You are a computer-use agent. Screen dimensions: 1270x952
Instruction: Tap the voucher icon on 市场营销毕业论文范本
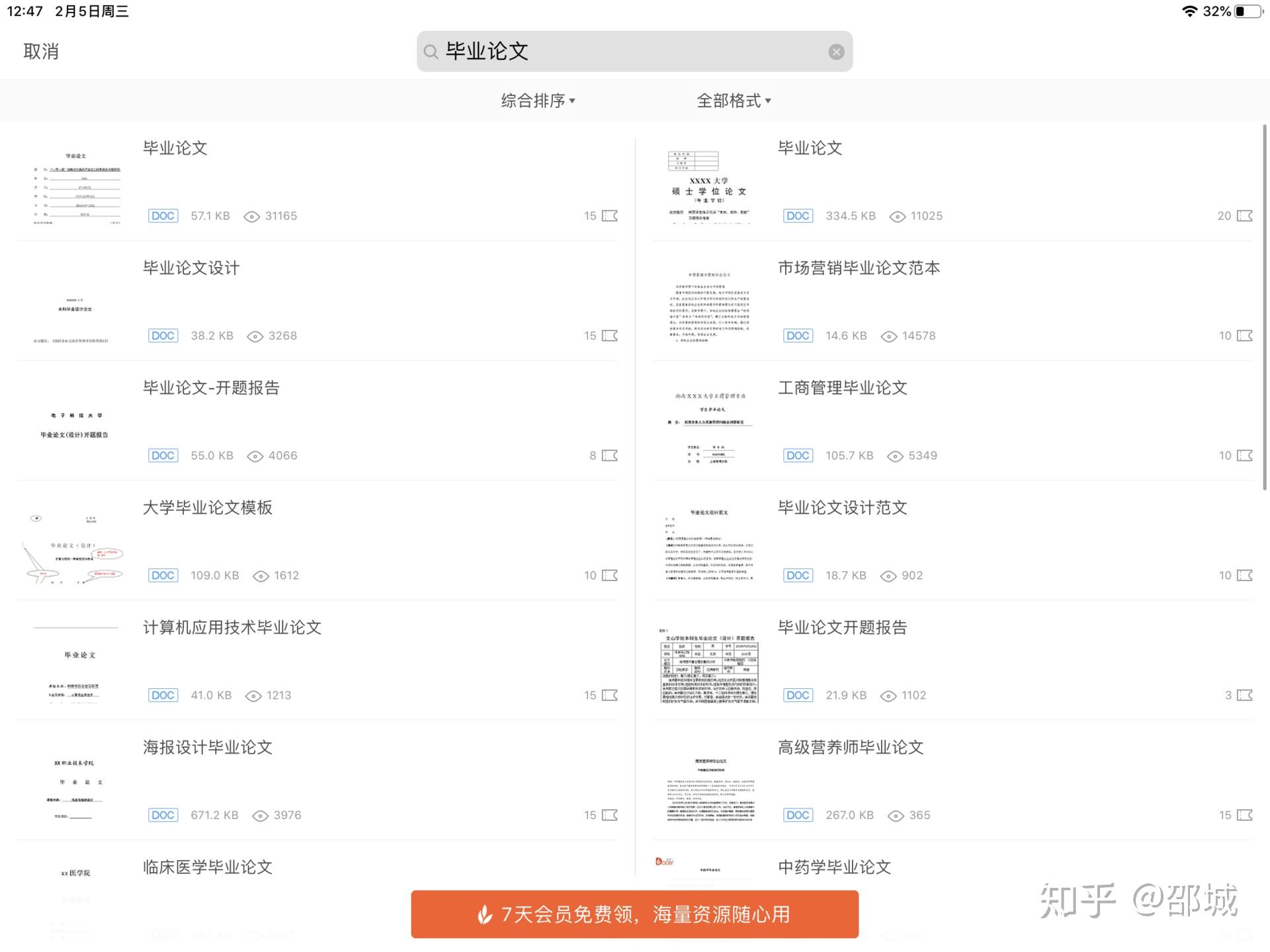1244,336
